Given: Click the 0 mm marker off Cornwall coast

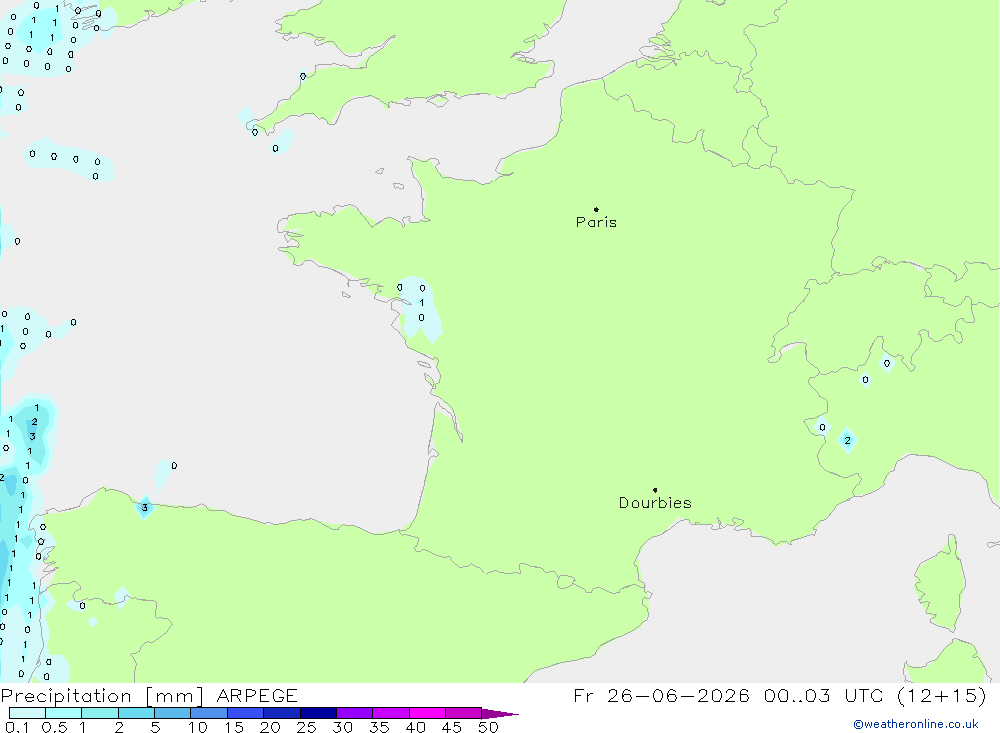Looking at the screenshot, I should click(275, 148).
